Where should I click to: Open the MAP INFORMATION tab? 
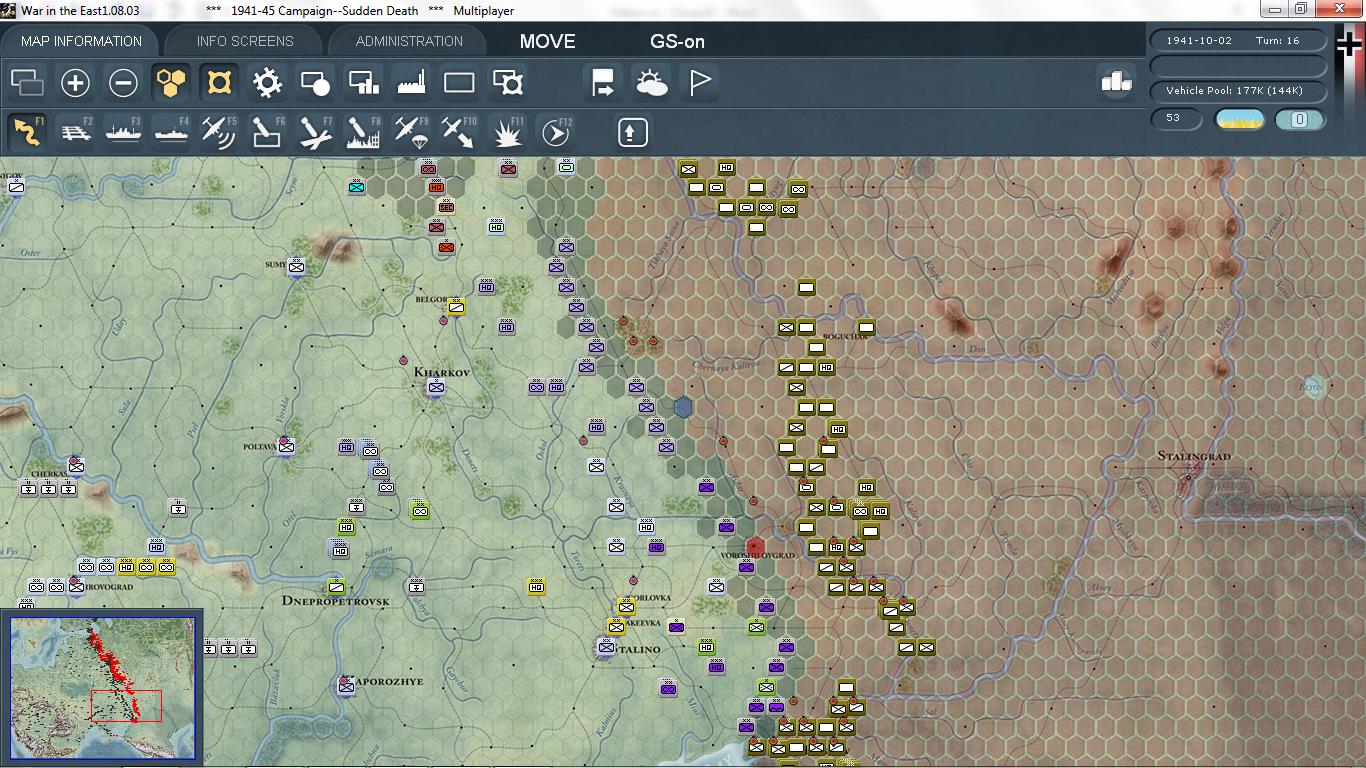click(81, 41)
